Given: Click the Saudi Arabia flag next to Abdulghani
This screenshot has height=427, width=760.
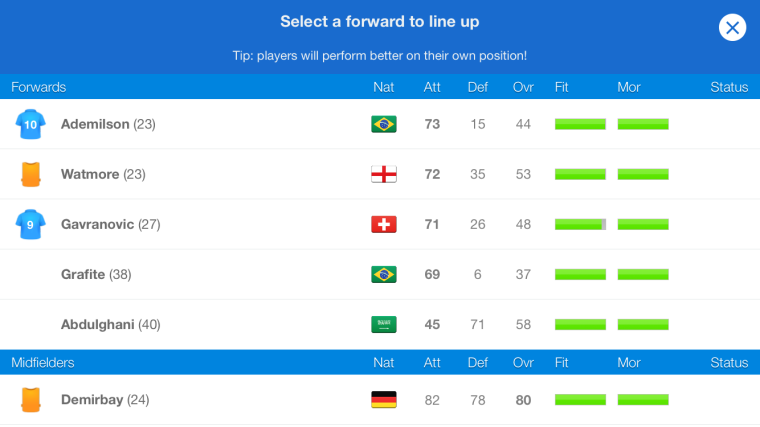Looking at the screenshot, I should click(384, 324).
